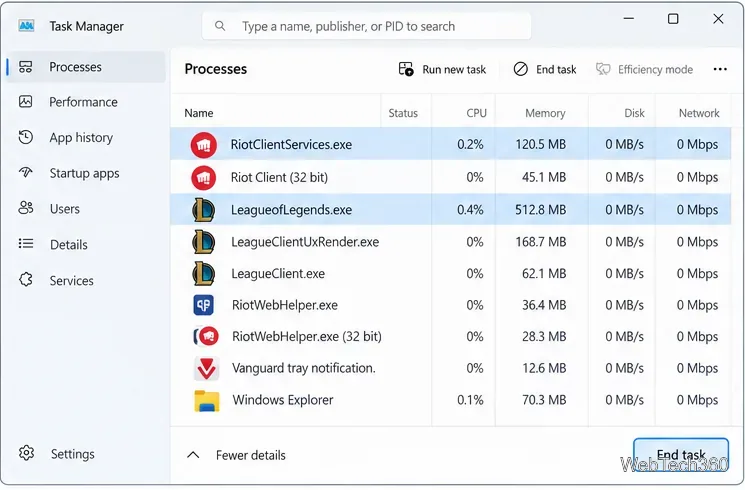The height and width of the screenshot is (490, 745).
Task: Click the Users people icon
Action: [26, 208]
